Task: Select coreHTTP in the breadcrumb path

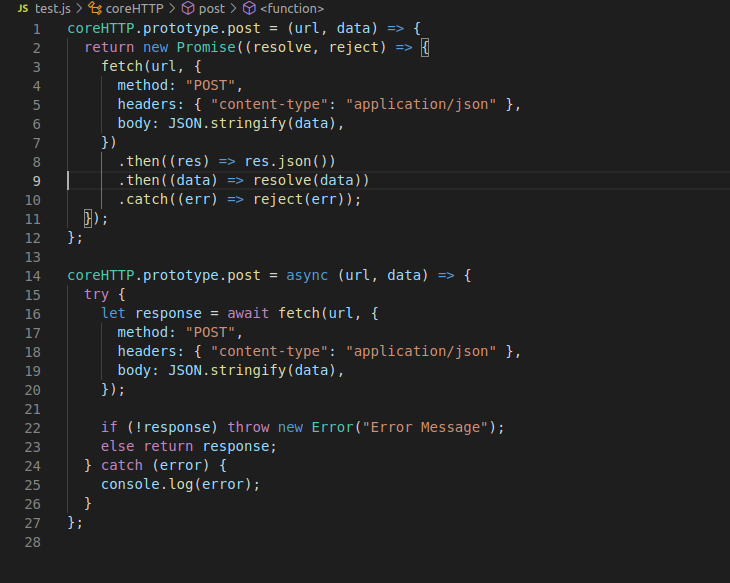Action: (x=134, y=8)
